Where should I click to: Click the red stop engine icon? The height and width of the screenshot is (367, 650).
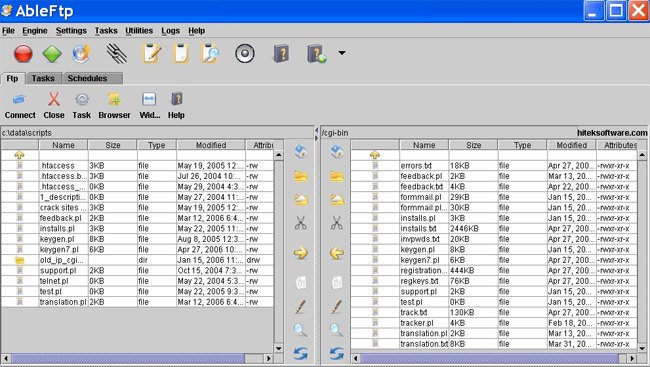[23, 53]
